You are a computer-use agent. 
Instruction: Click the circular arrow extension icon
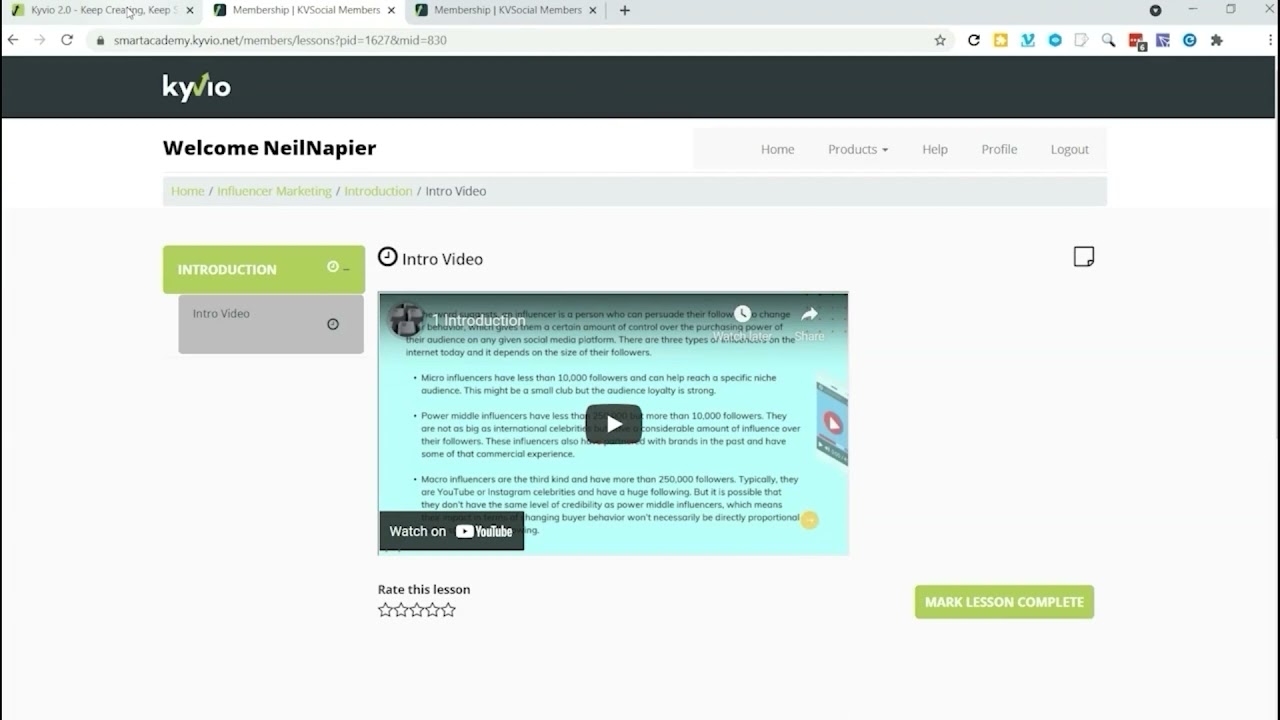pos(974,40)
